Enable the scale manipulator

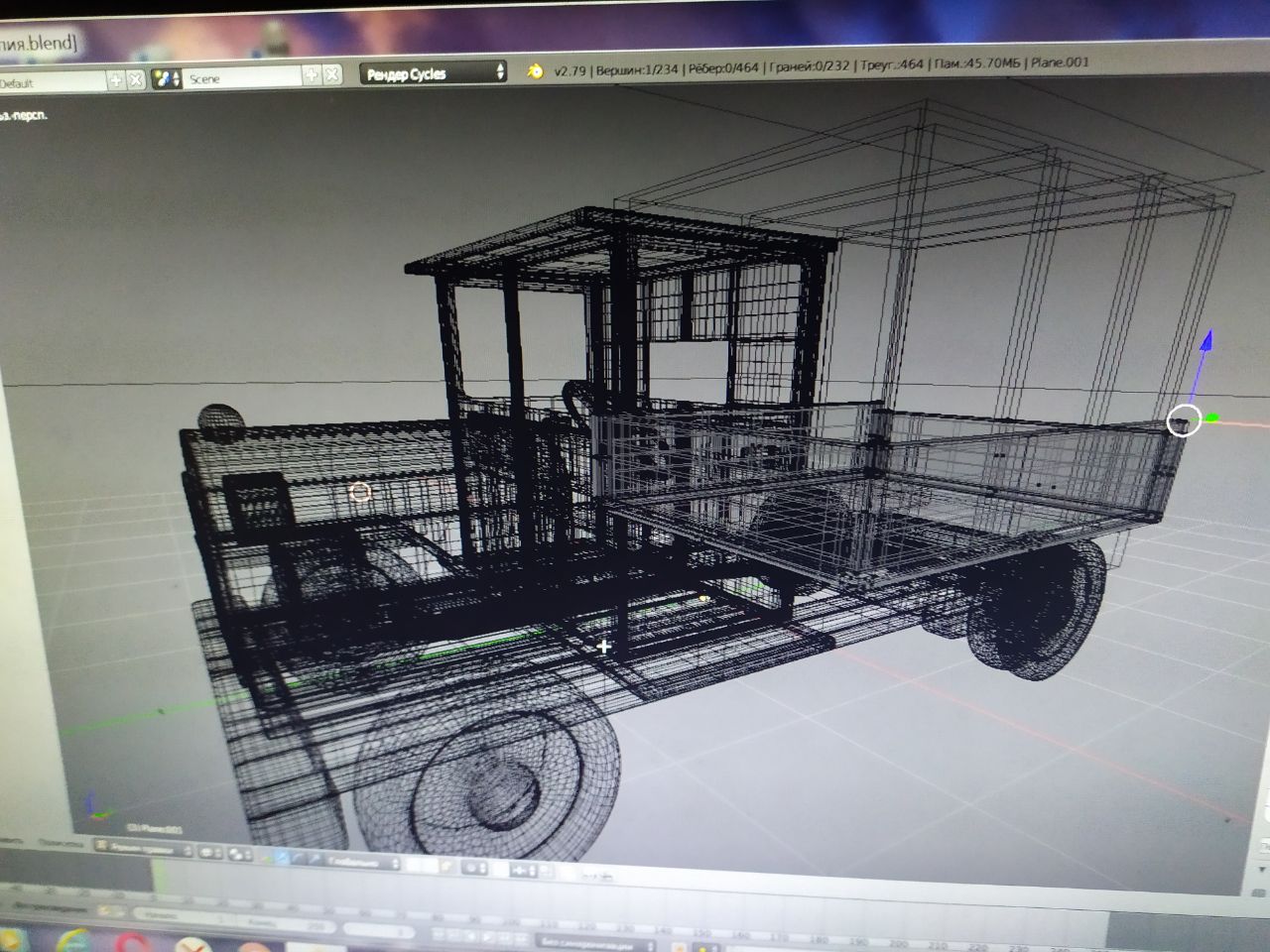click(315, 860)
